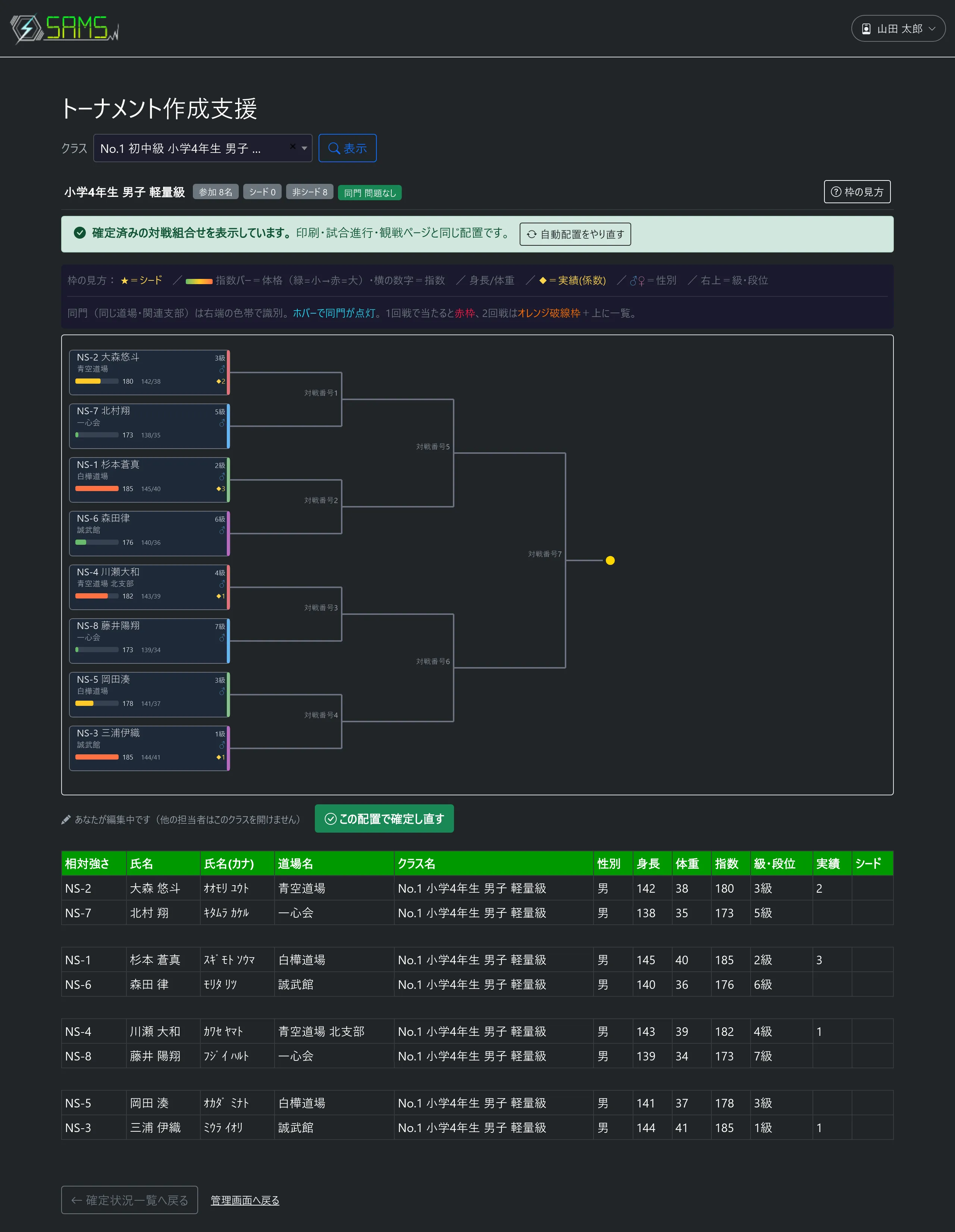Screen dimensions: 955x1232
Task: Select bracket card NS-8 藤井陽翔
Action: 150,641
